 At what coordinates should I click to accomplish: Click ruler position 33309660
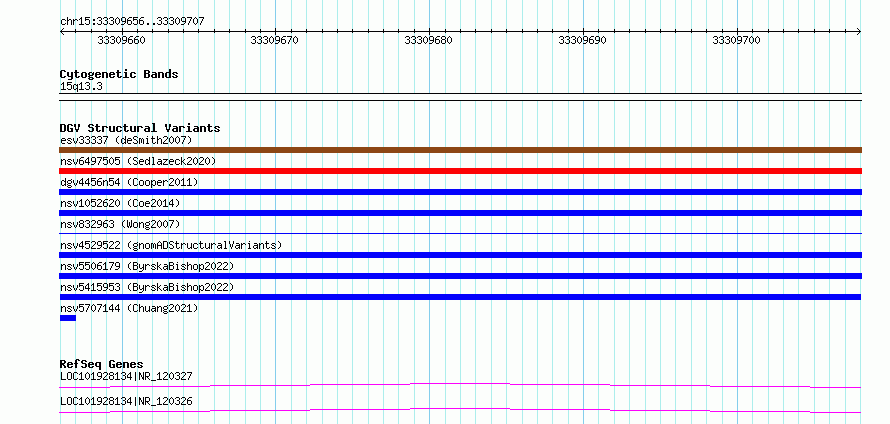tap(121, 40)
